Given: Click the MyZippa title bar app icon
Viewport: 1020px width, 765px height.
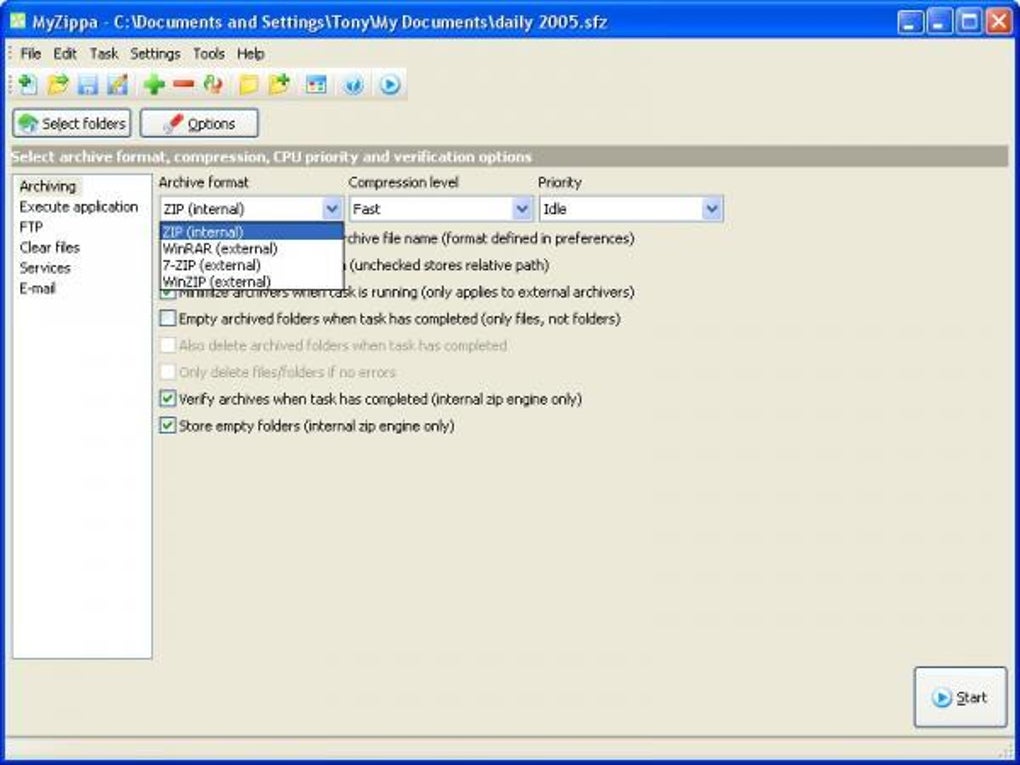Looking at the screenshot, I should [x=18, y=21].
